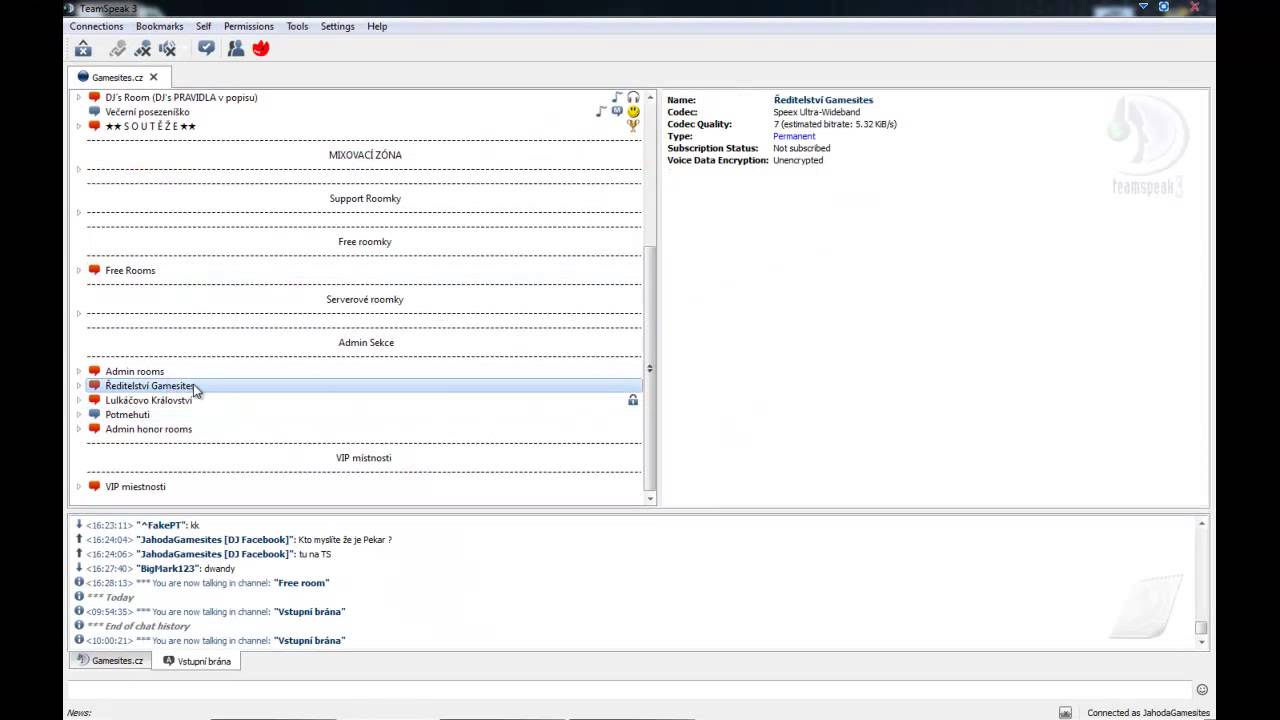Click the Ředitelství Gamesites channel icon
The height and width of the screenshot is (720, 1280).
(x=95, y=385)
